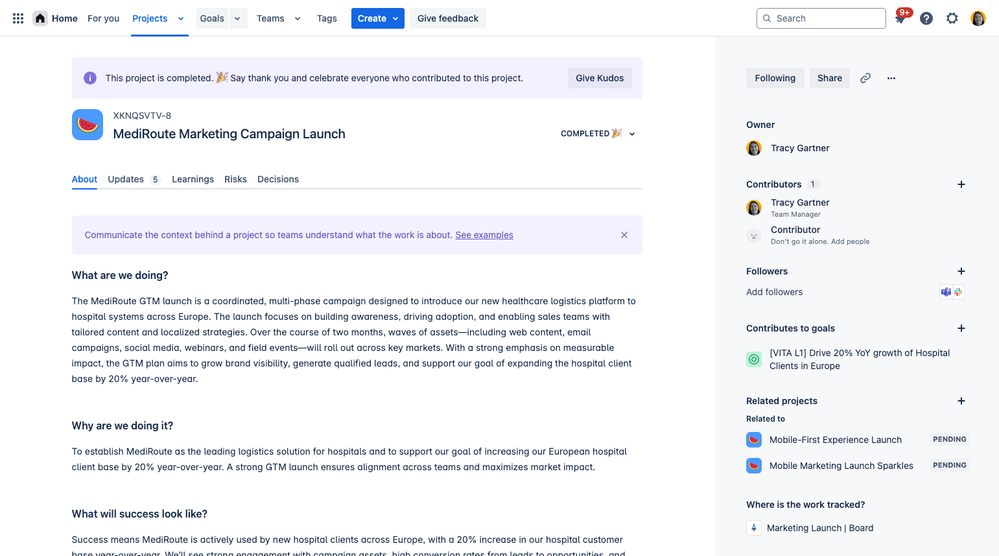Click the project key XKNQSVTV-8

142,116
